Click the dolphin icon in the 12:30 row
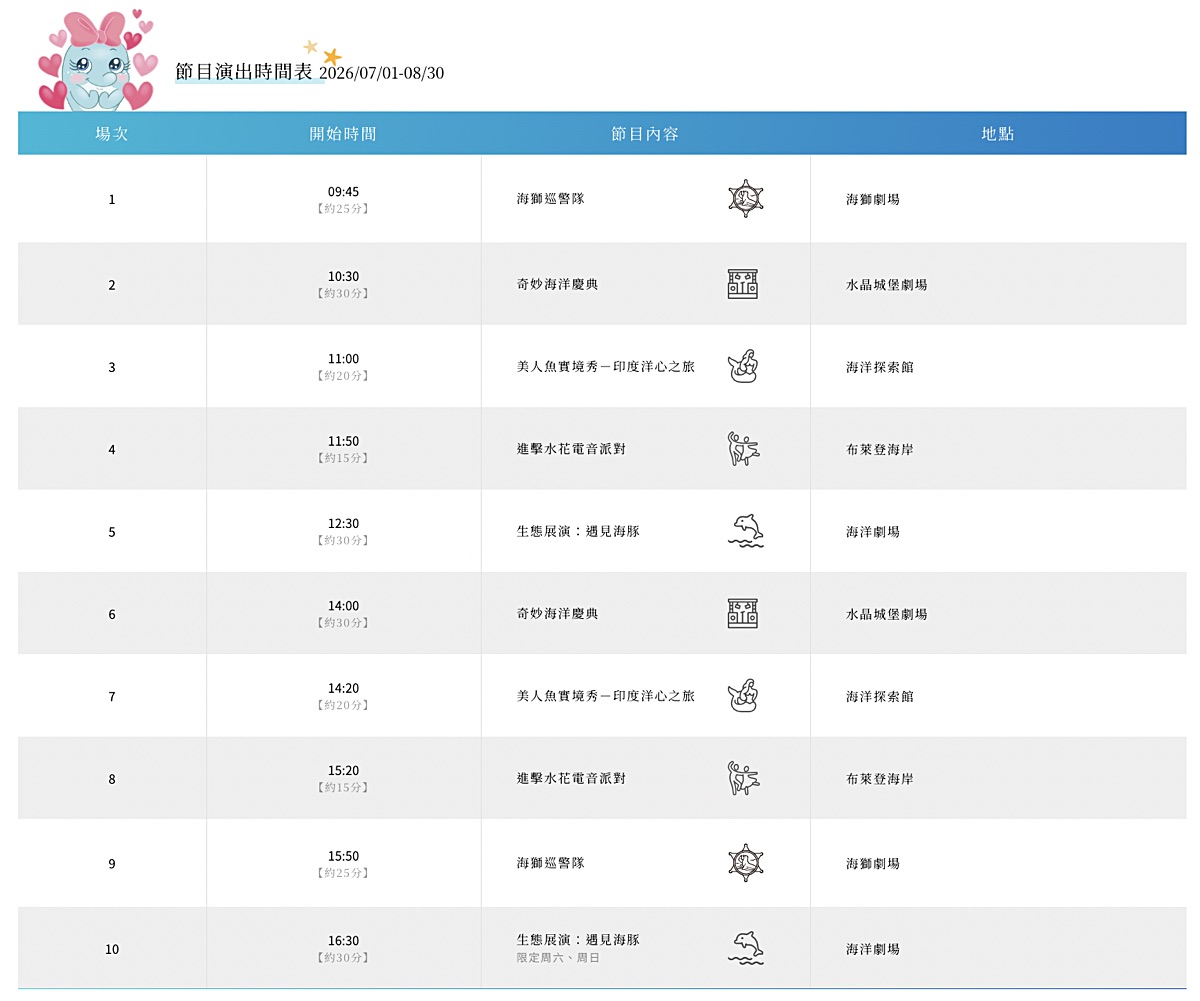The width and height of the screenshot is (1200, 1001). 746,531
